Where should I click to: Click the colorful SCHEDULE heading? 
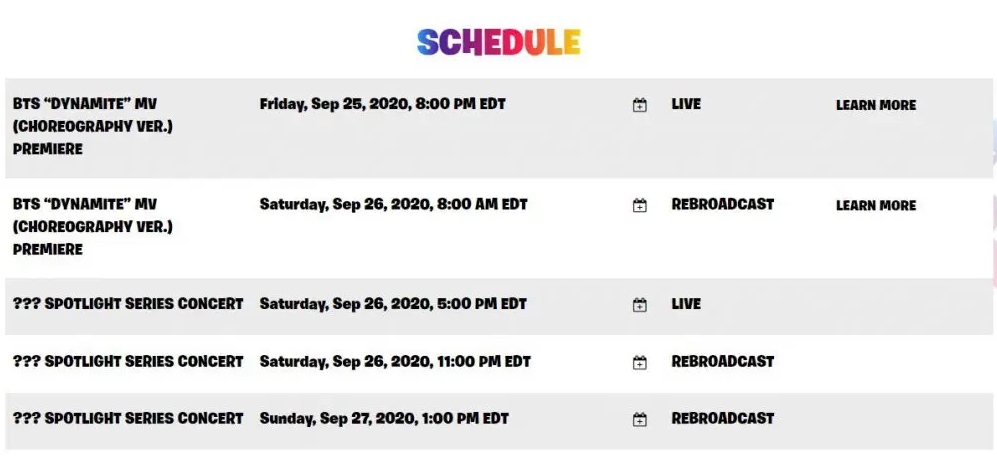click(498, 42)
